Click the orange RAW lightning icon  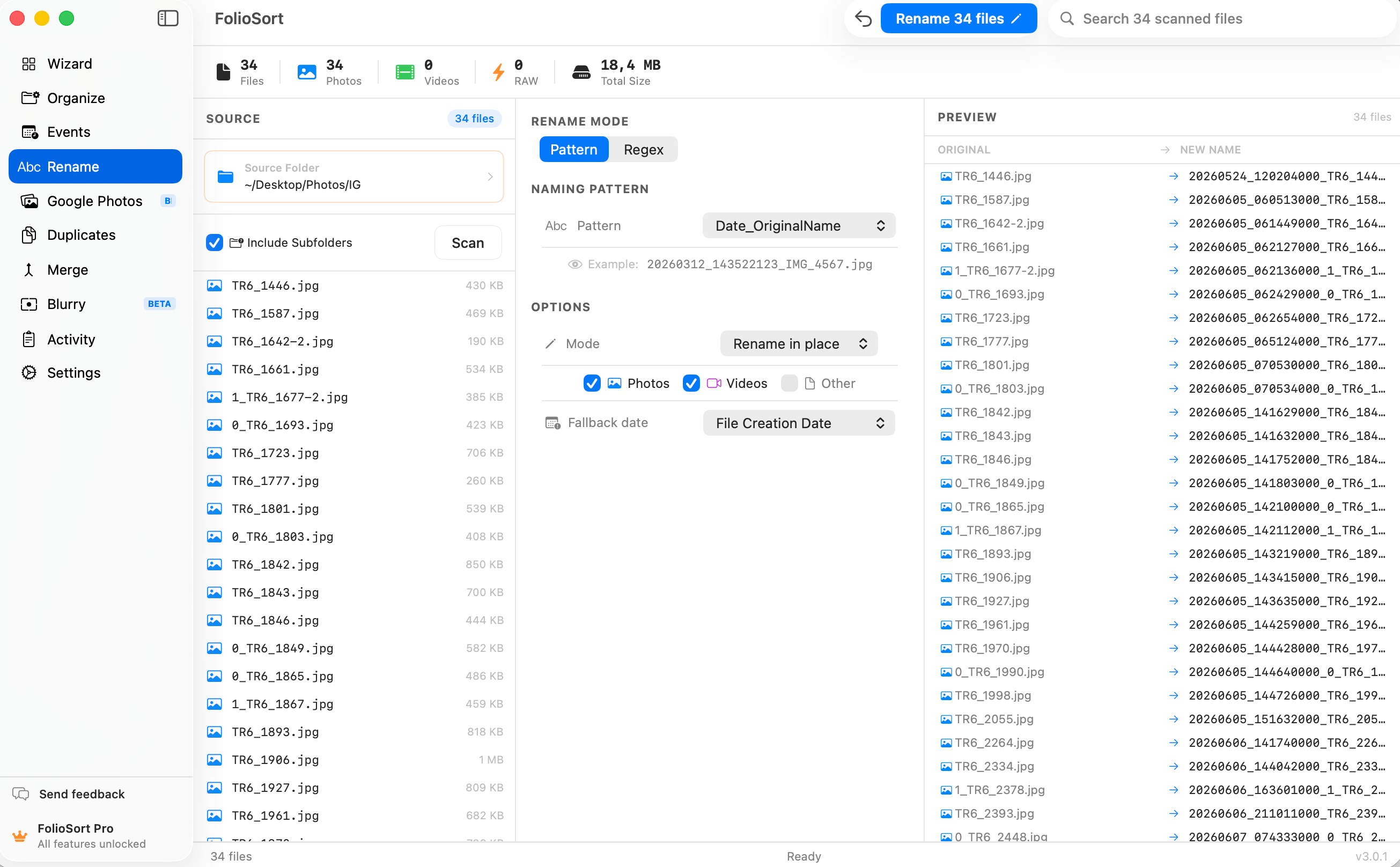click(498, 72)
